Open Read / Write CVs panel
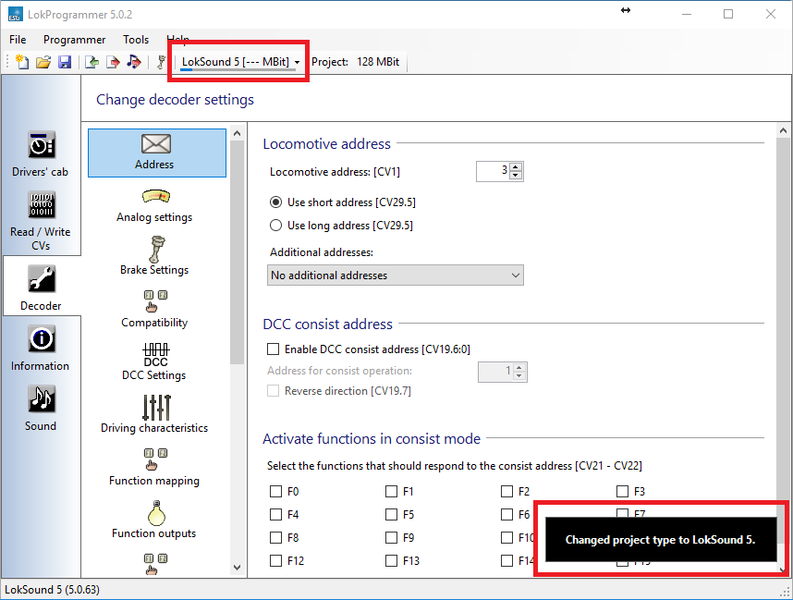This screenshot has width=793, height=600. point(41,221)
